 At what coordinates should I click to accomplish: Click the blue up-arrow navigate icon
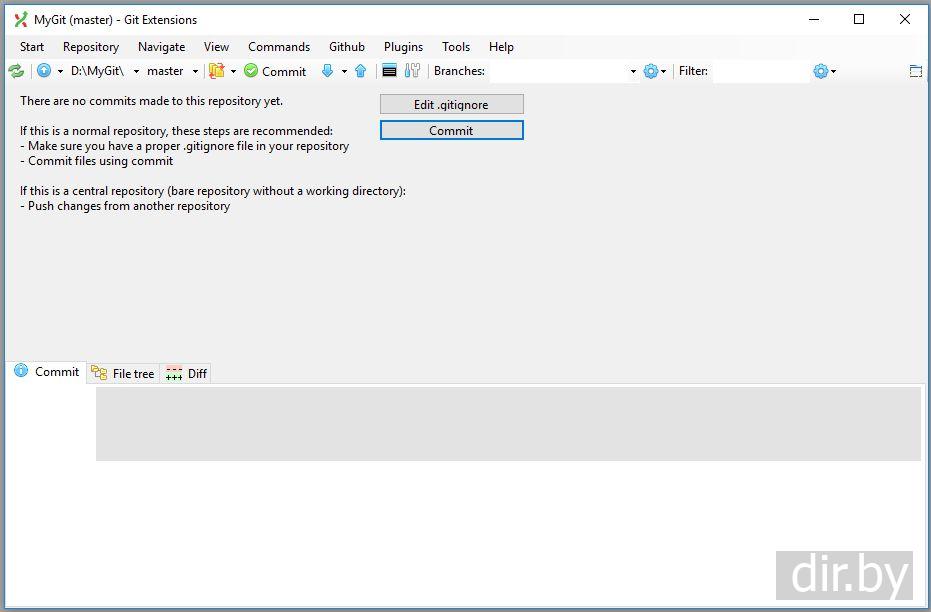pos(44,71)
